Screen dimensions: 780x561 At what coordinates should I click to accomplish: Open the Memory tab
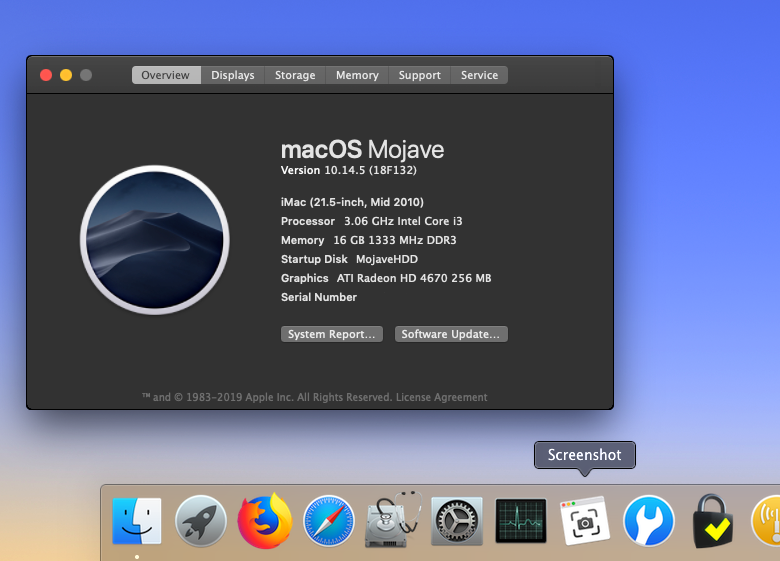tap(357, 75)
